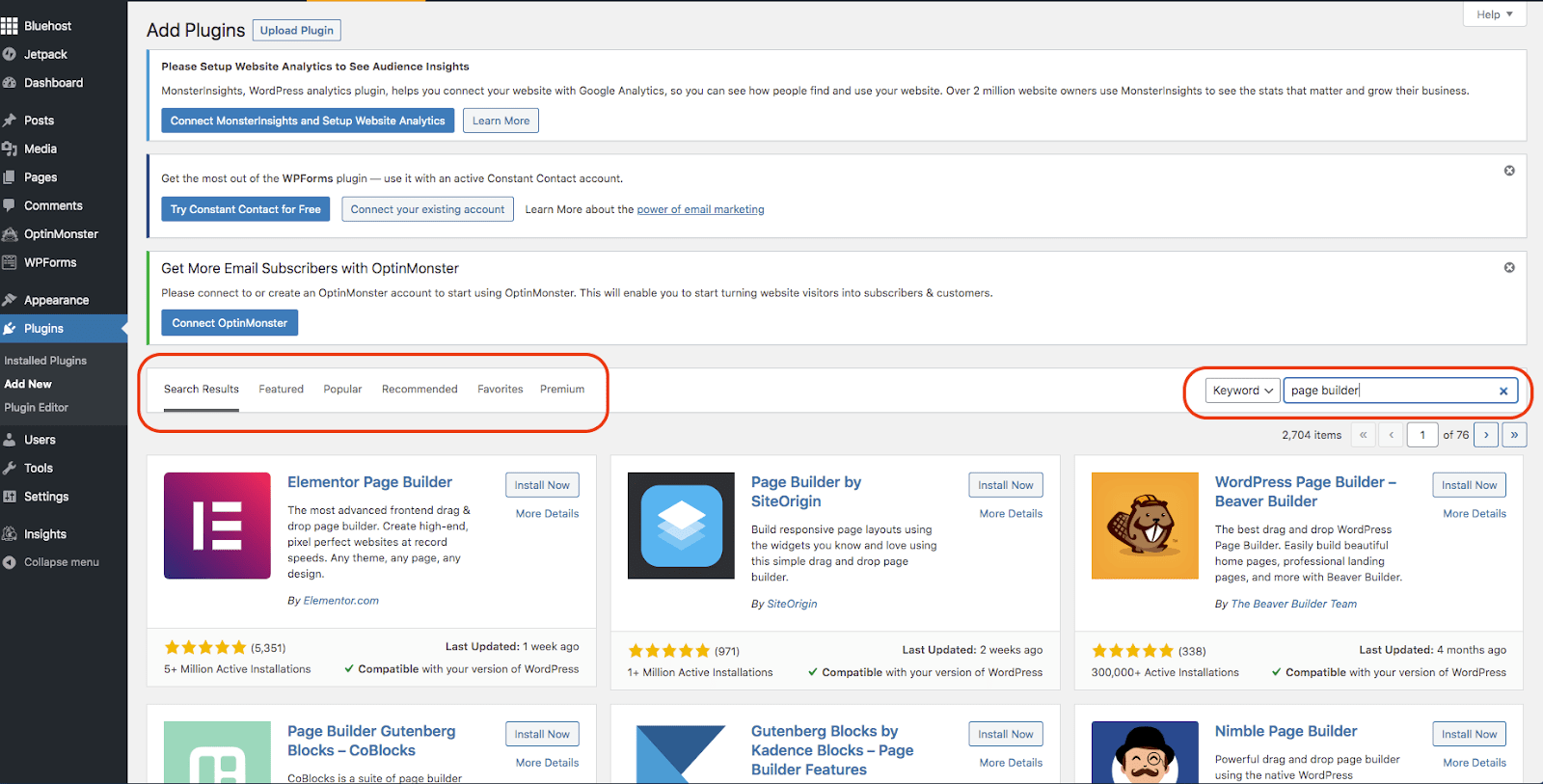Image resolution: width=1543 pixels, height=784 pixels.
Task: Dismiss the WPForms Constant Contact notice
Action: click(1509, 171)
